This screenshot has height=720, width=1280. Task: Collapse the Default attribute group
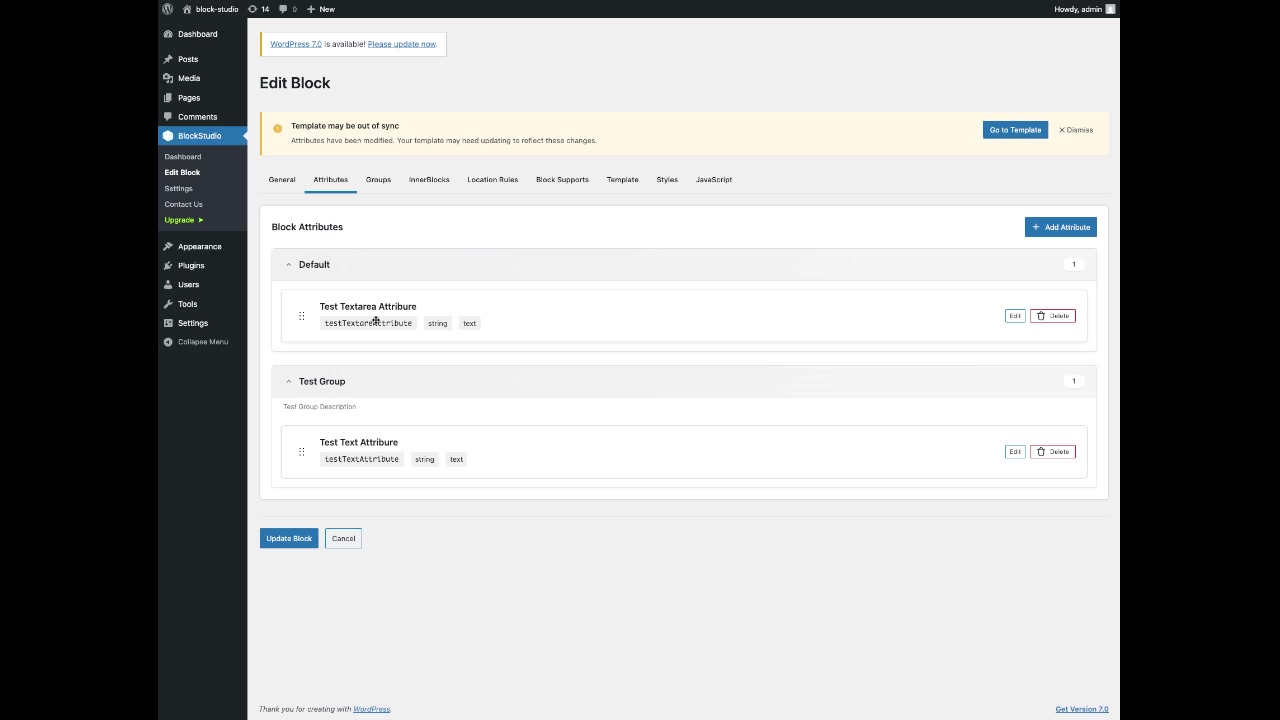coord(288,265)
